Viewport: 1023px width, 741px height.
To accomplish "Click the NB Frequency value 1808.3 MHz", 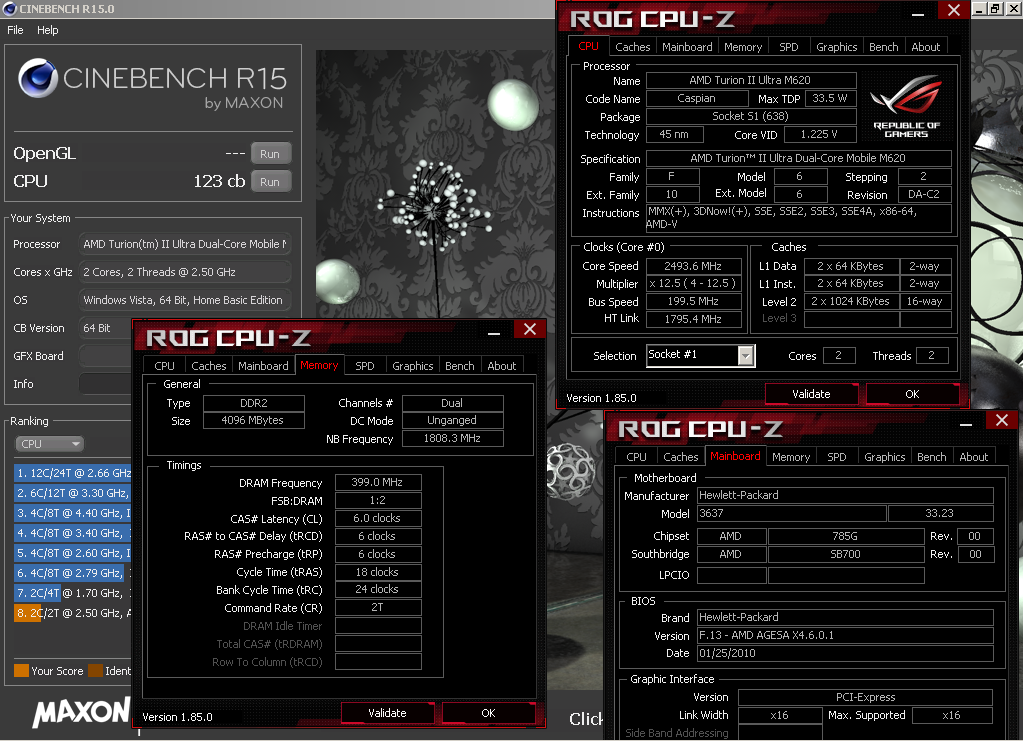I will coord(453,438).
